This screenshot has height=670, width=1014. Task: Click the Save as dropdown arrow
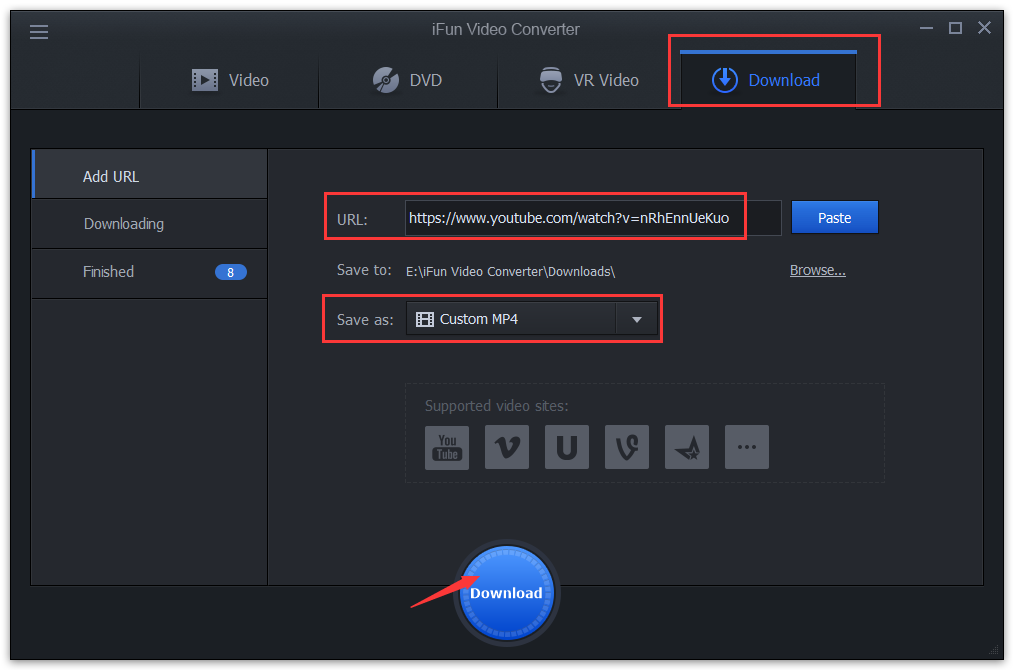pyautogui.click(x=636, y=319)
